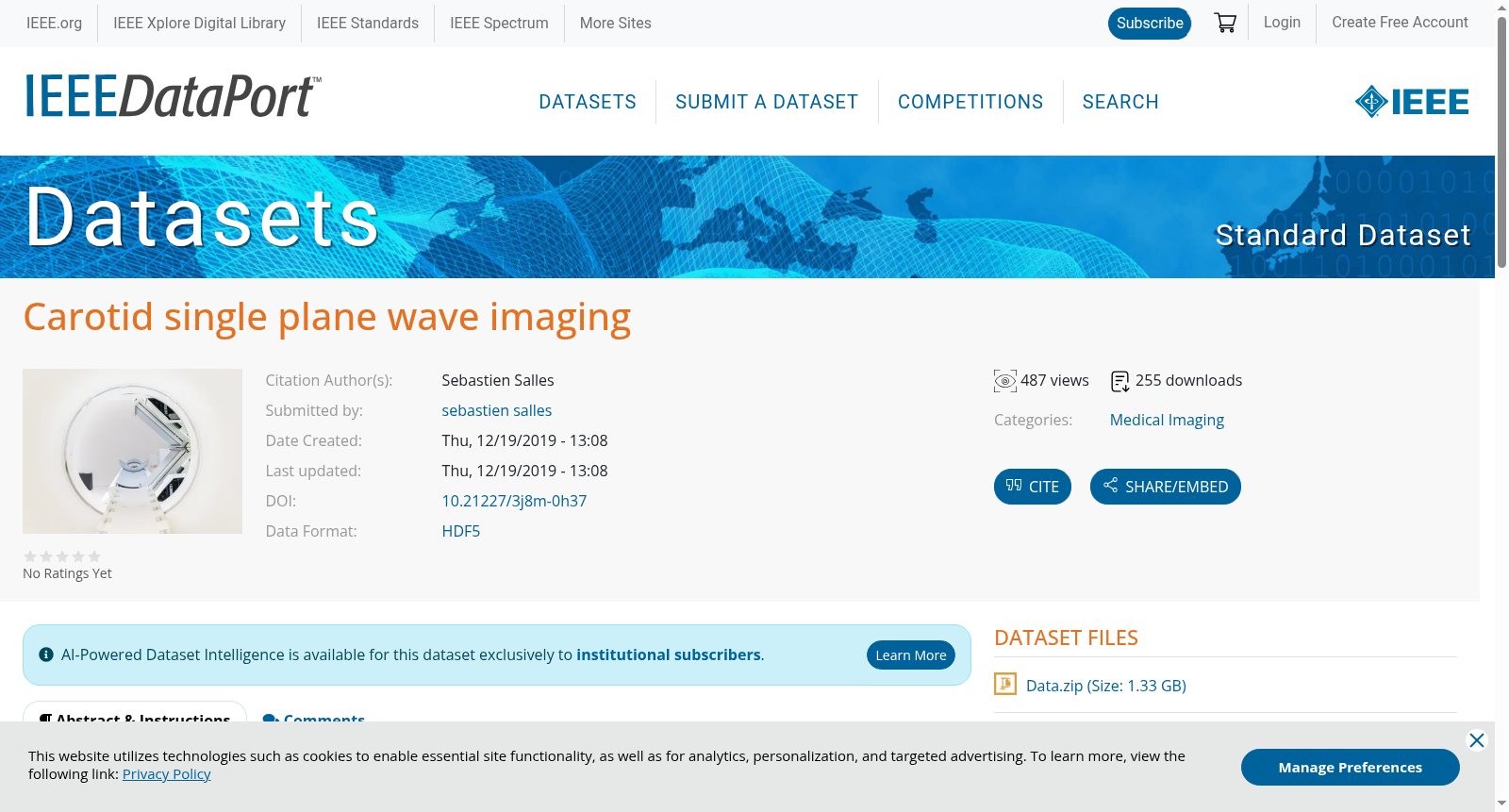Click the 'No Ratings Yet' text

click(x=67, y=573)
